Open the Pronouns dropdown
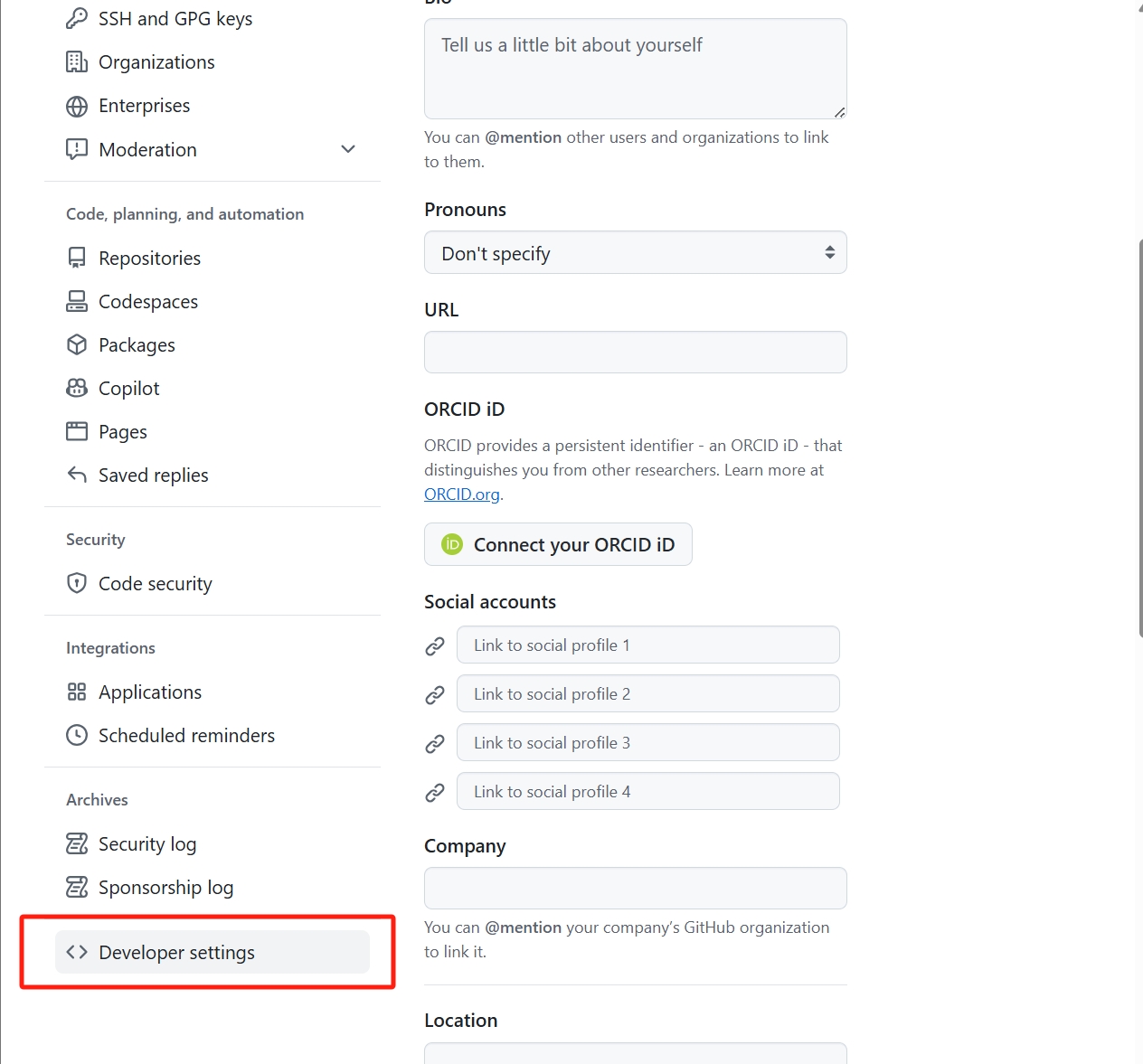 click(x=635, y=253)
